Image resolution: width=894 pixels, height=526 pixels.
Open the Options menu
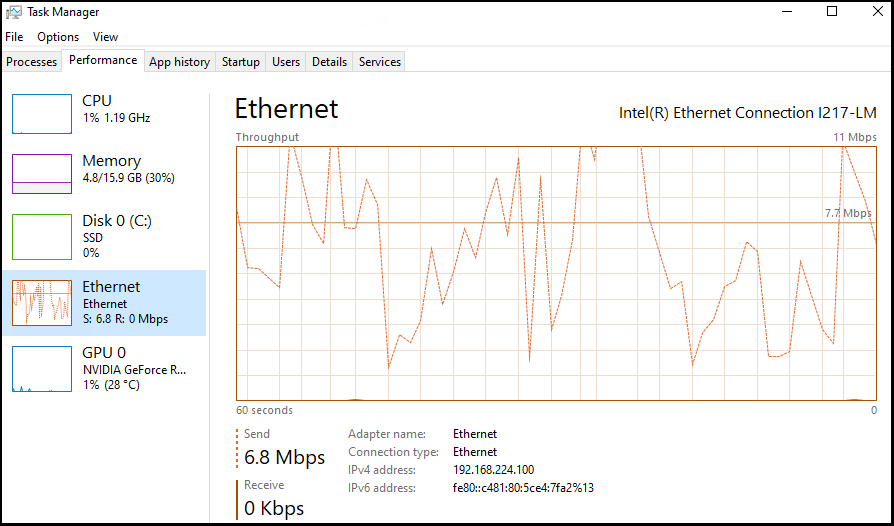pyautogui.click(x=58, y=37)
